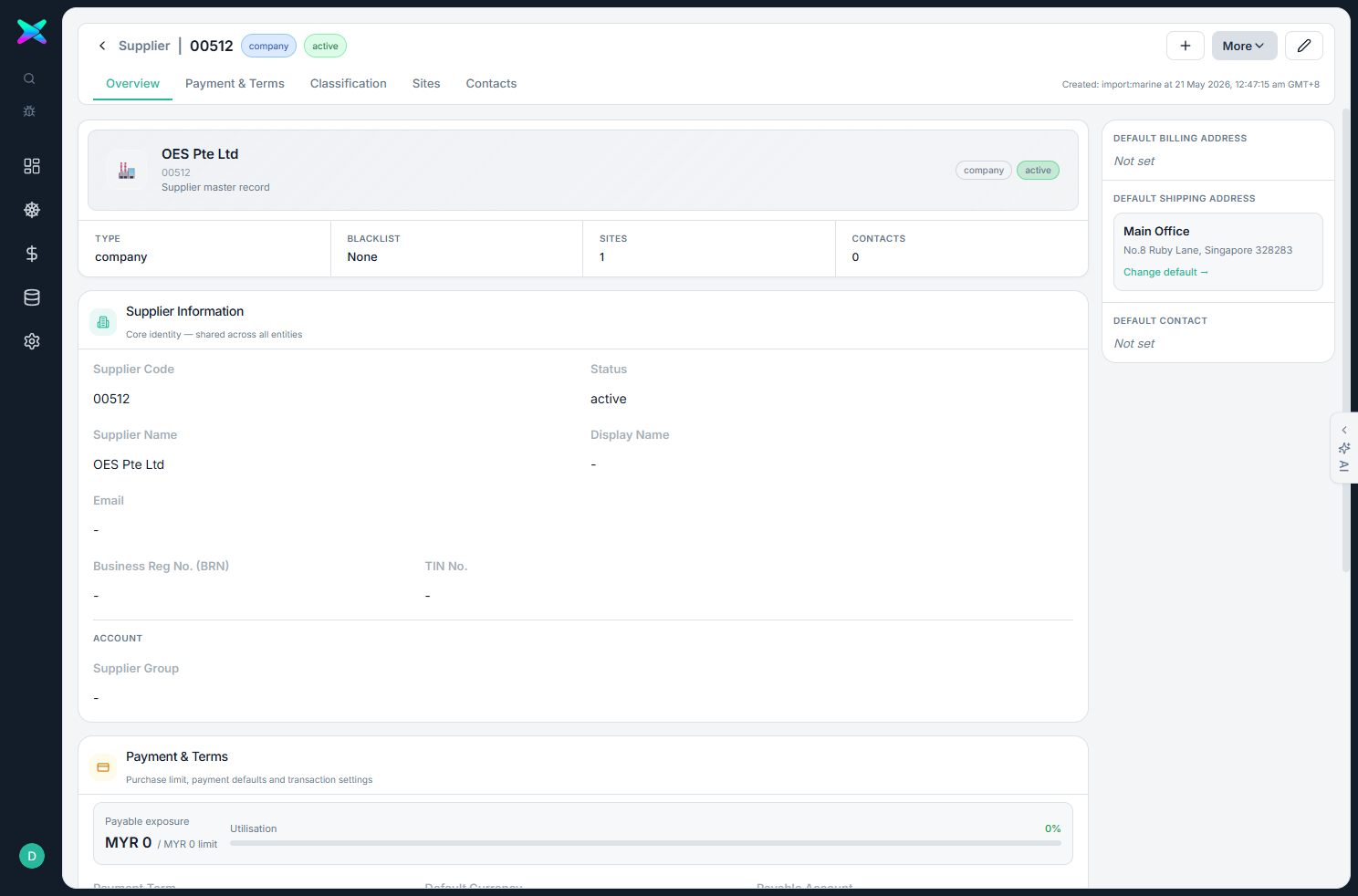
Task: Click the company tag in the OES card
Action: click(984, 170)
